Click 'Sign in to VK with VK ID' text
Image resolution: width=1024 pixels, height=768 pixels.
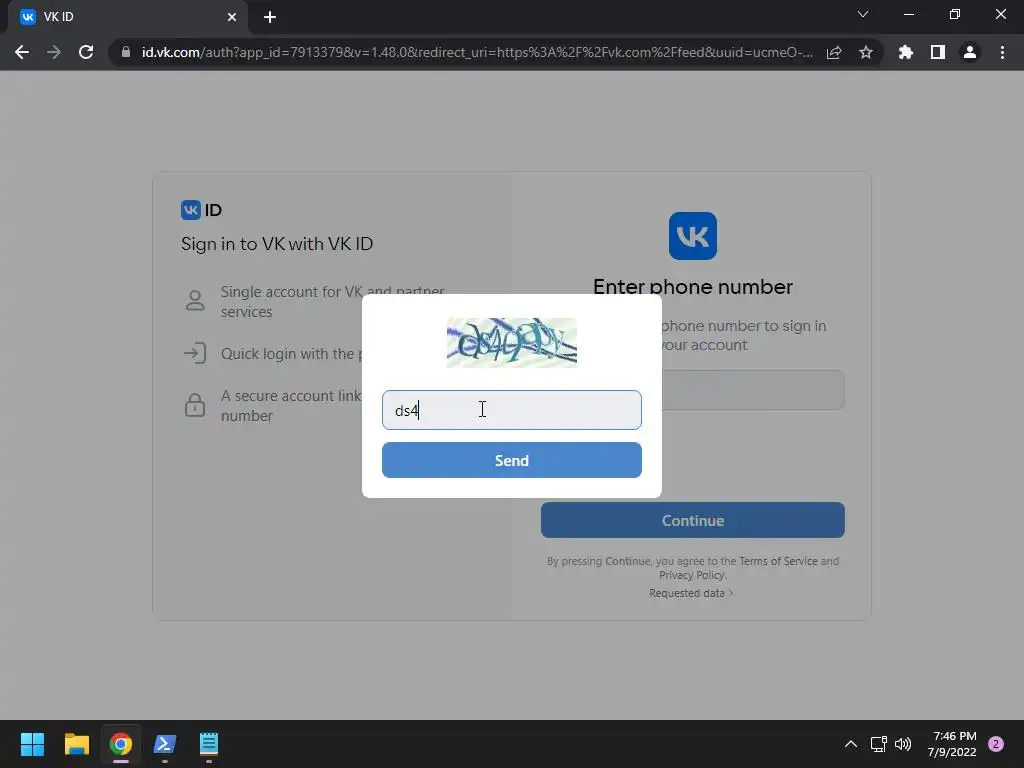[x=277, y=244]
